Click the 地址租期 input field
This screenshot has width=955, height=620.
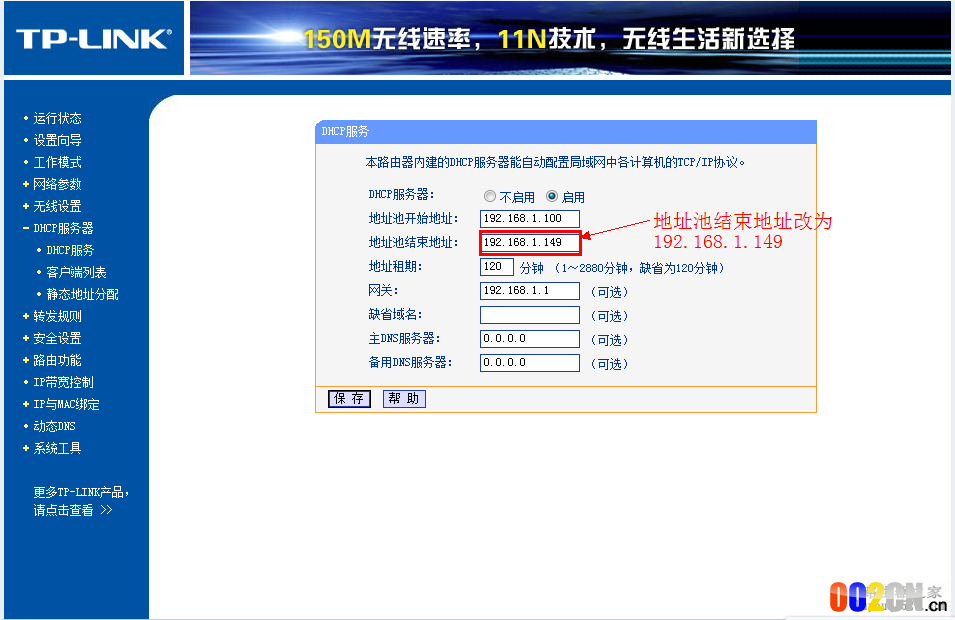(496, 267)
